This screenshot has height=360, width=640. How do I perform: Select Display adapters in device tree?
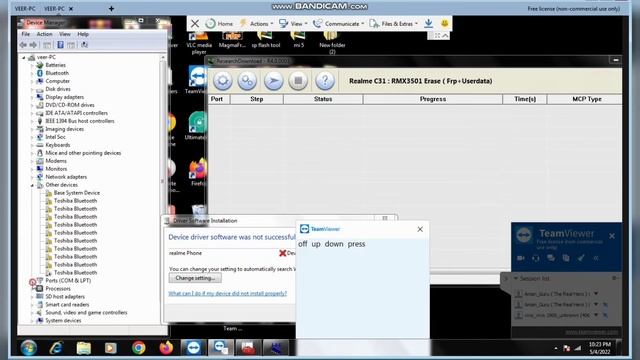pos(64,97)
